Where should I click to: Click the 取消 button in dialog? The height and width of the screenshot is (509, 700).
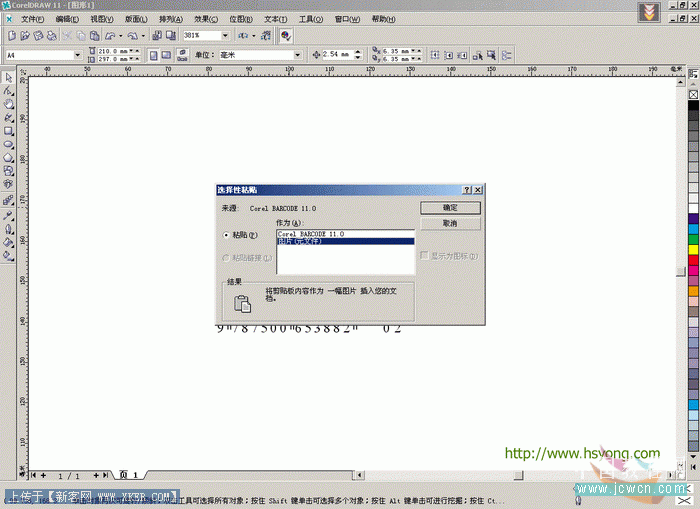coord(450,223)
